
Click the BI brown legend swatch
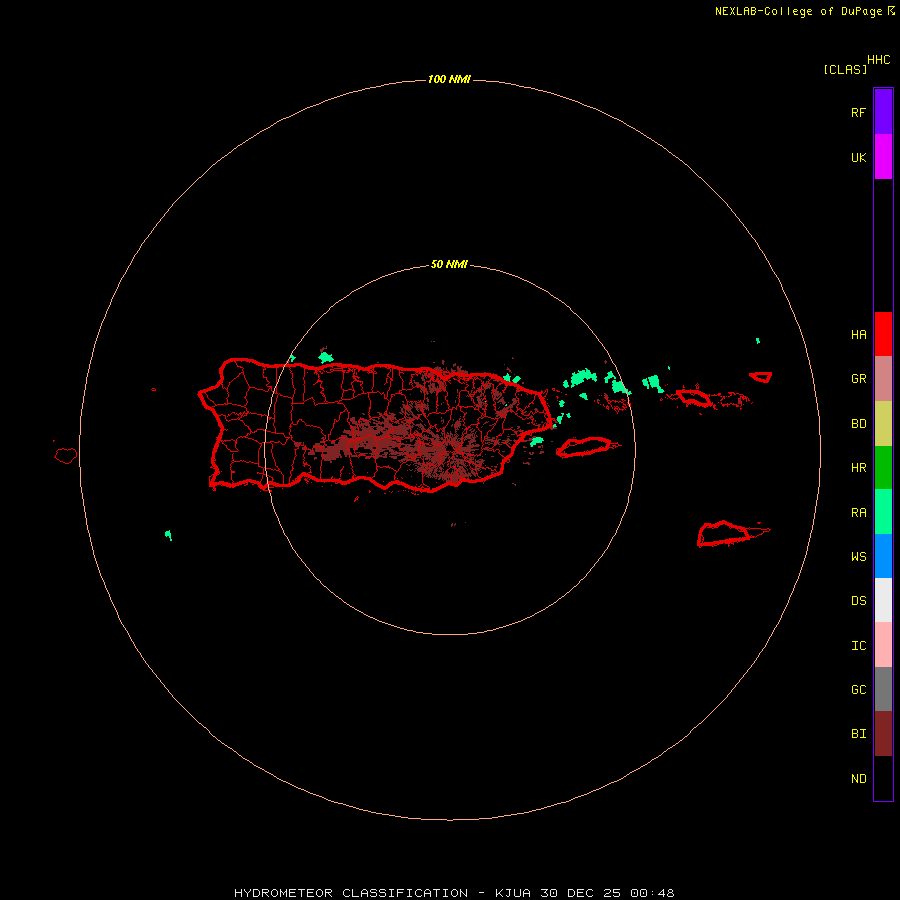[x=883, y=734]
